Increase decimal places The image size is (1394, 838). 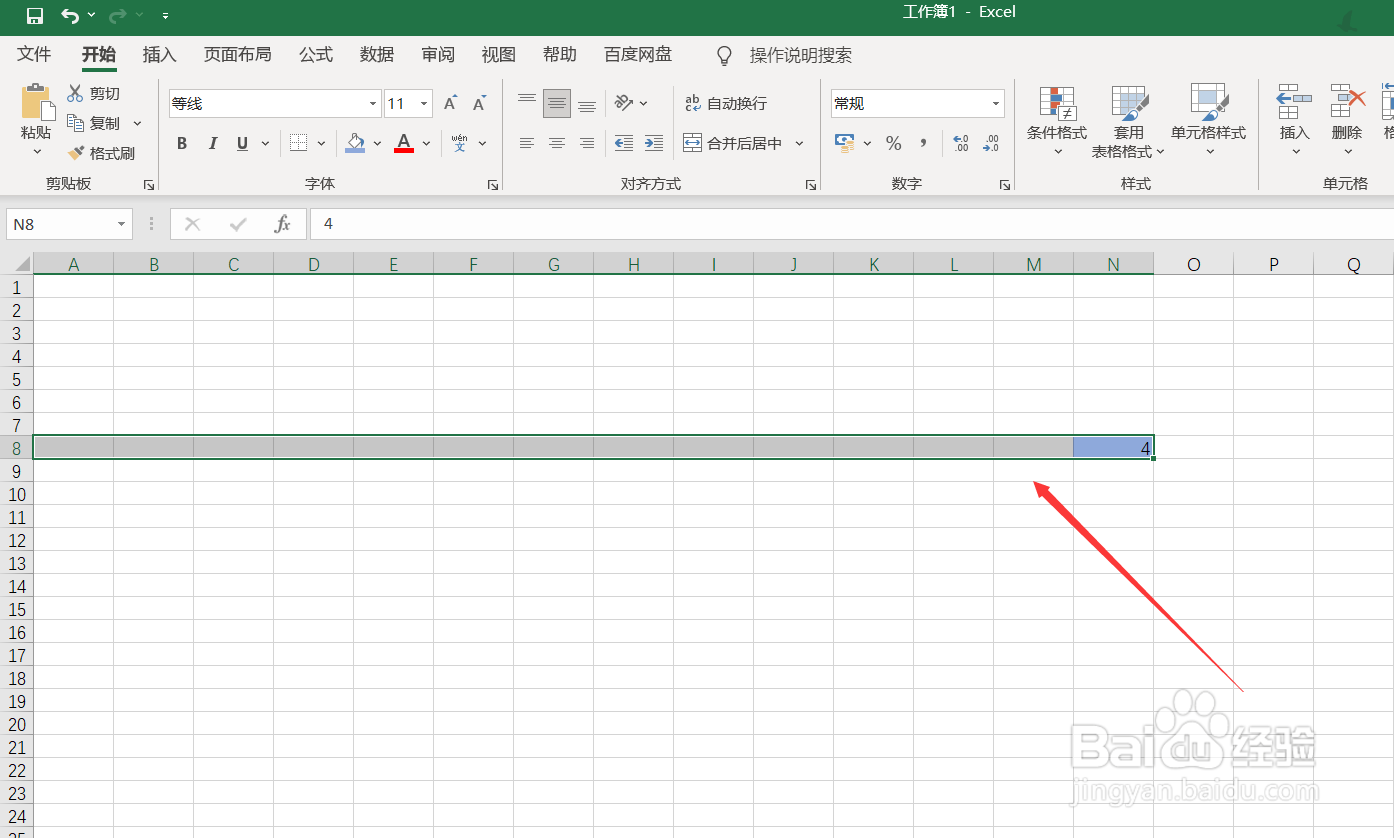point(960,143)
